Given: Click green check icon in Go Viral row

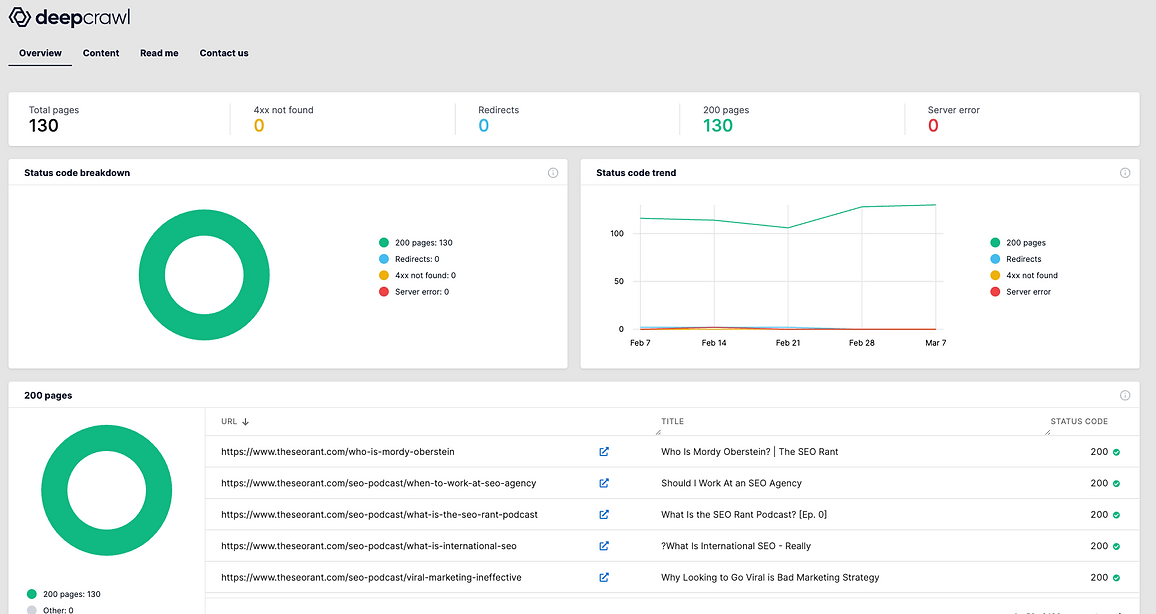Looking at the screenshot, I should 1116,578.
